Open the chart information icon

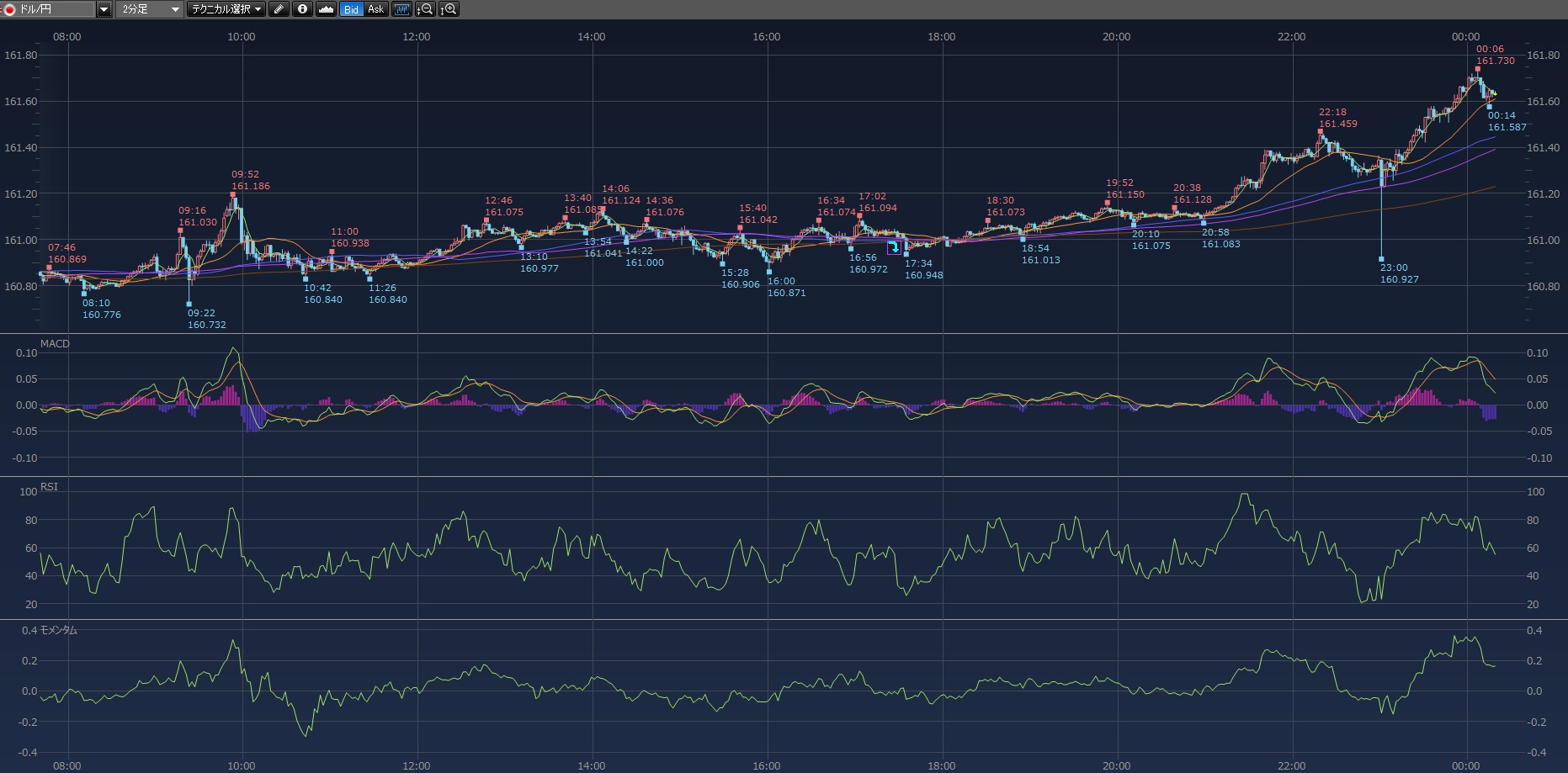click(302, 9)
